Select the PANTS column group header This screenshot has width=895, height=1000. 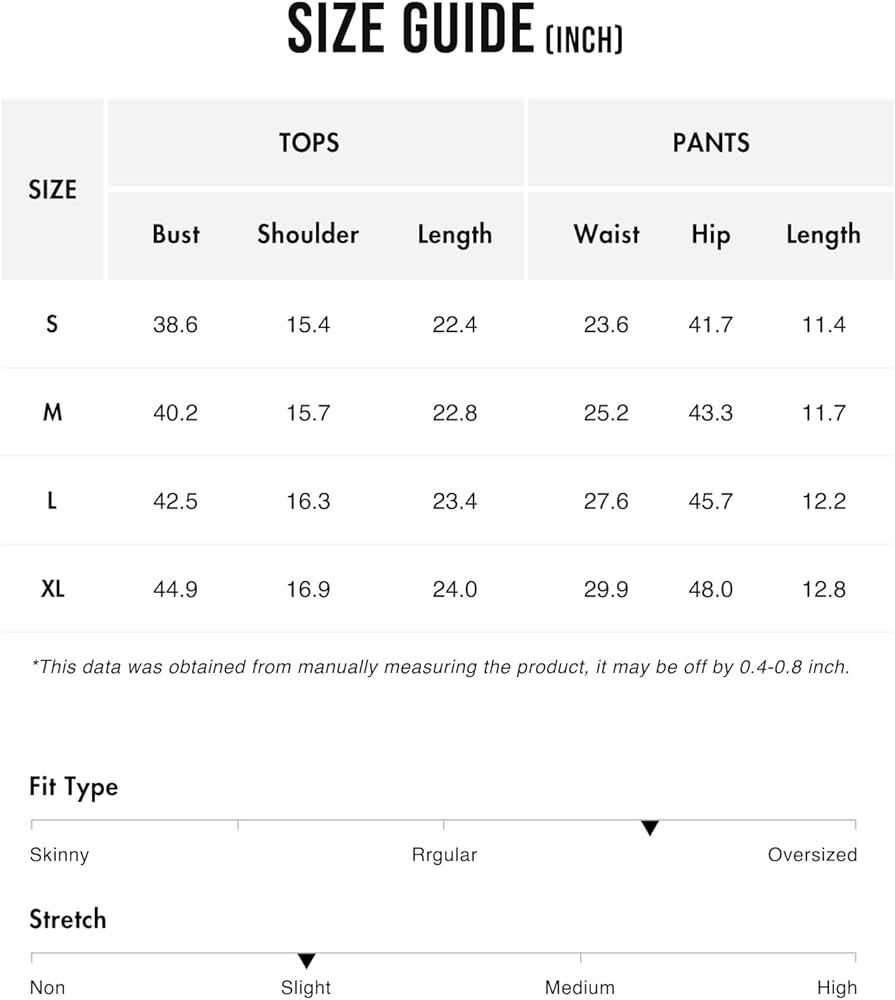(x=711, y=143)
